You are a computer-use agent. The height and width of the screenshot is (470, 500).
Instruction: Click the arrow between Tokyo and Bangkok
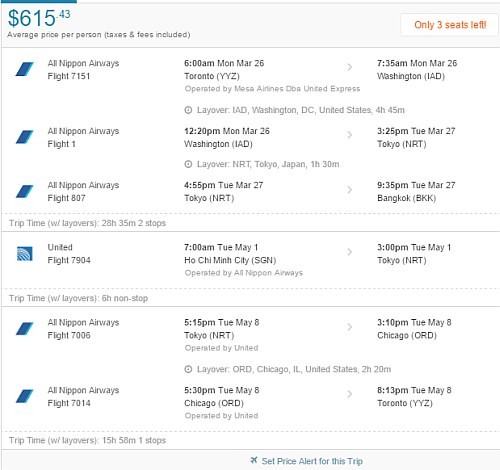click(x=349, y=190)
